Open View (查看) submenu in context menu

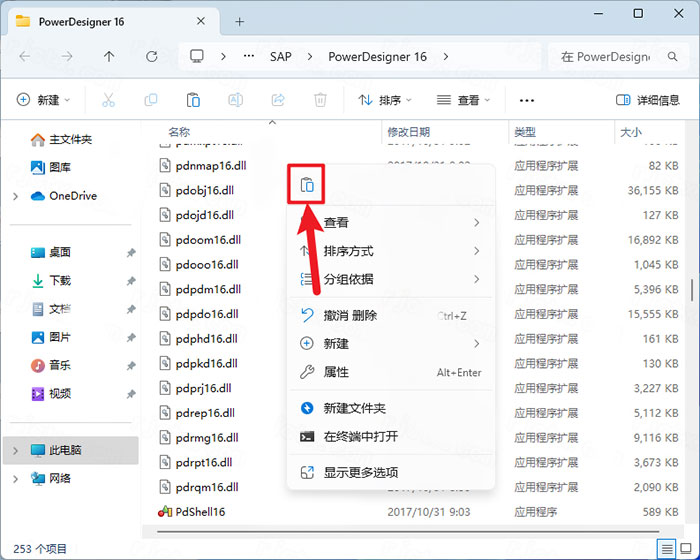[391, 222]
